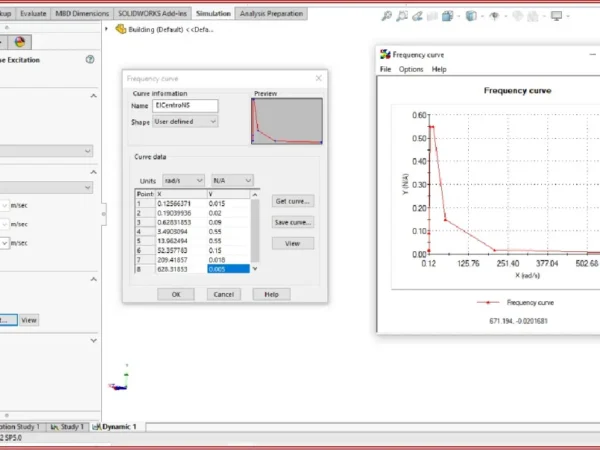Click the Zoom to Area icon
The image size is (600, 450).
pyautogui.click(x=402, y=16)
